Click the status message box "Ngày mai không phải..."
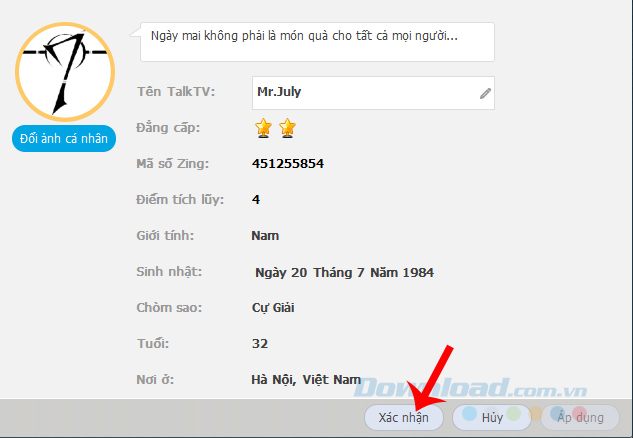This screenshot has height=438, width=633. 317,42
